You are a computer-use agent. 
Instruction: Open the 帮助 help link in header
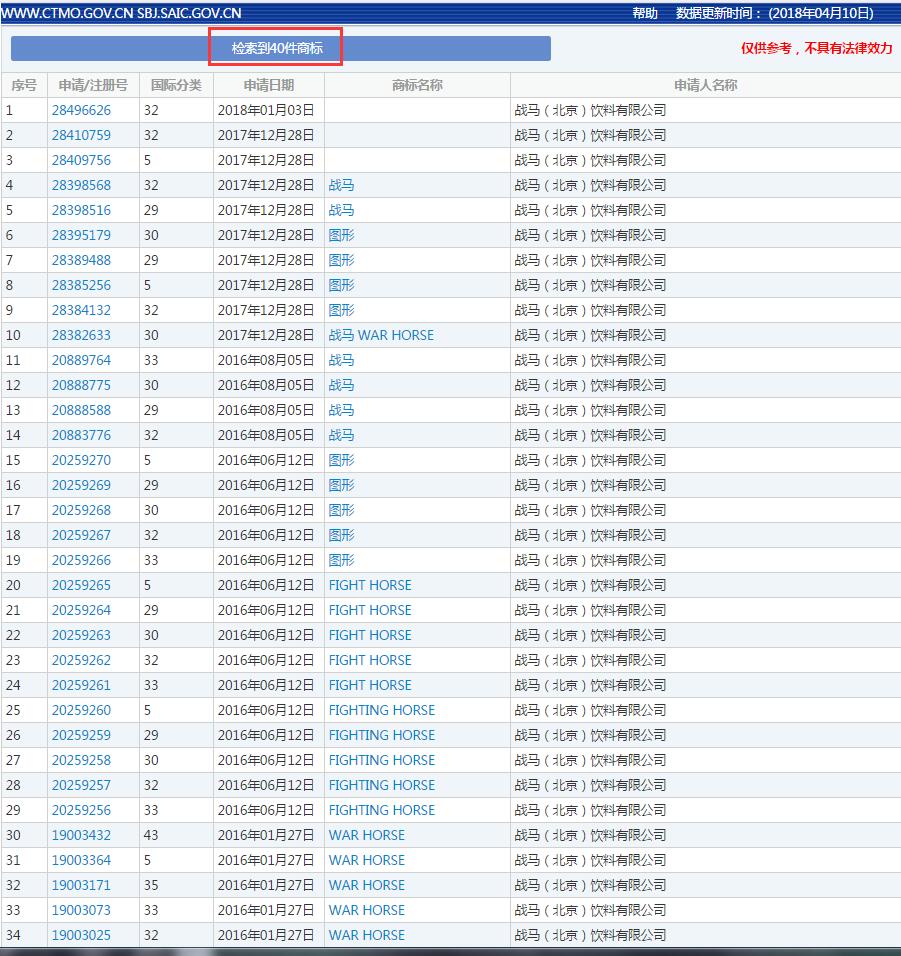pos(645,13)
